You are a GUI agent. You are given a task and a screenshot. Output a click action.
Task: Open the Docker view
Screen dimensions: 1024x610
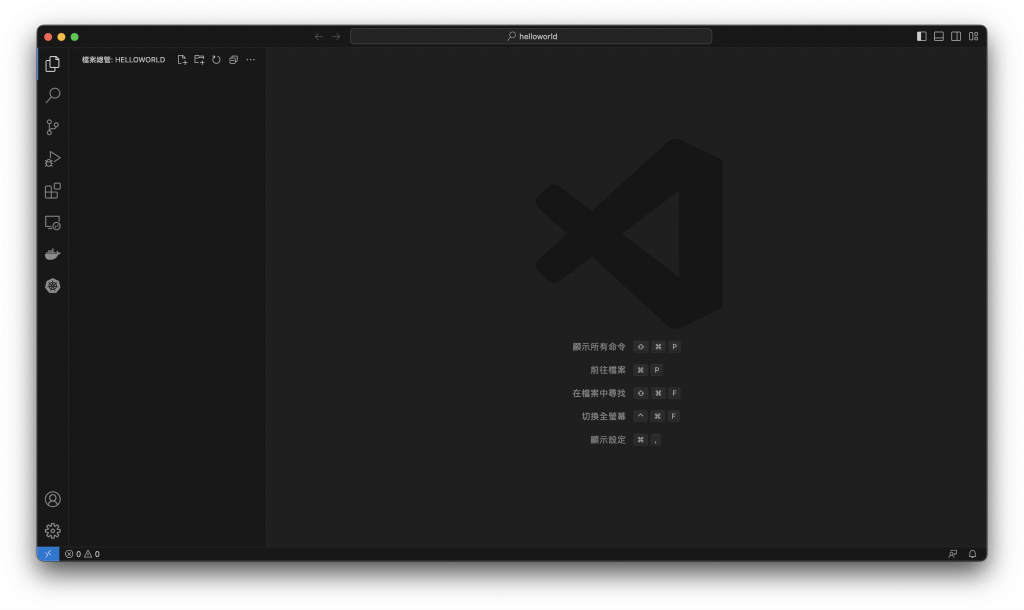click(53, 254)
